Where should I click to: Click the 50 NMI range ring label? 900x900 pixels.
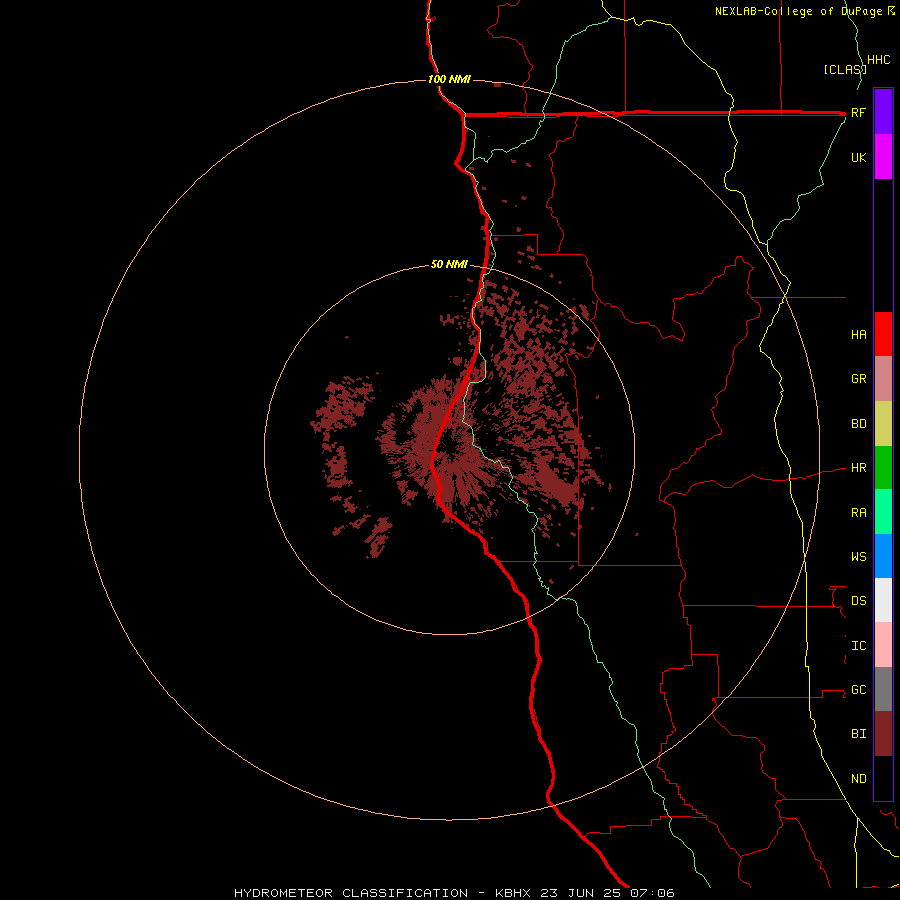pyautogui.click(x=449, y=264)
